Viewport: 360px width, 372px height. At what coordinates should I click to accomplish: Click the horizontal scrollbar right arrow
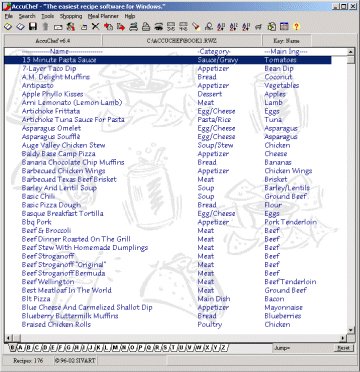[x=344, y=338]
